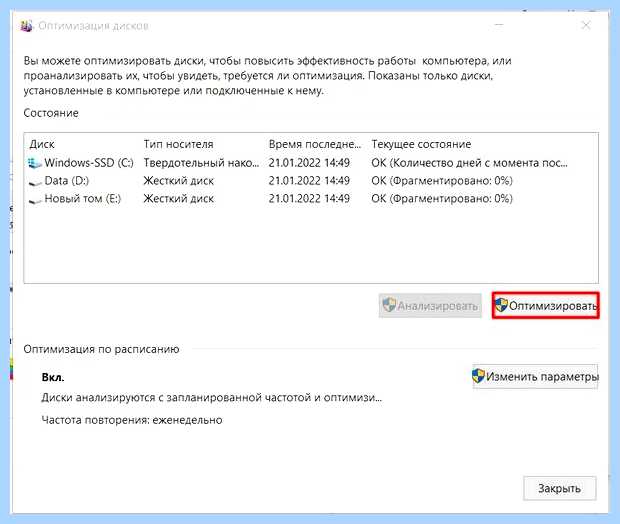This screenshot has height=524, width=620.
Task: Click Твердотельный накопитель media type cell
Action: coord(201,163)
